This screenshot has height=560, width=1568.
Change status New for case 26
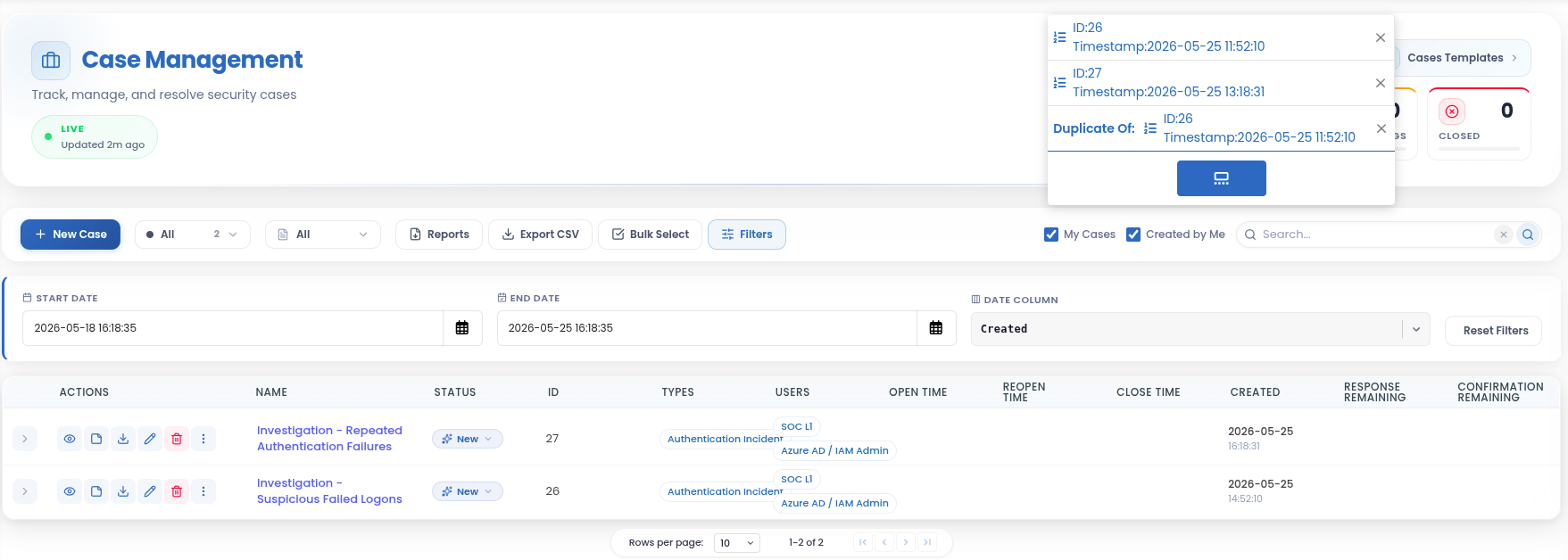(468, 491)
